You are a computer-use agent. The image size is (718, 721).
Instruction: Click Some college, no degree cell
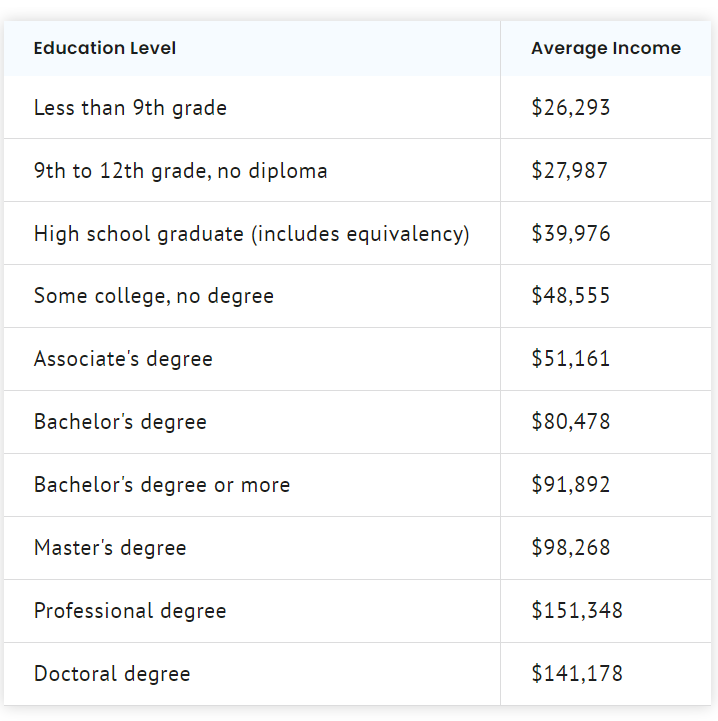252,296
